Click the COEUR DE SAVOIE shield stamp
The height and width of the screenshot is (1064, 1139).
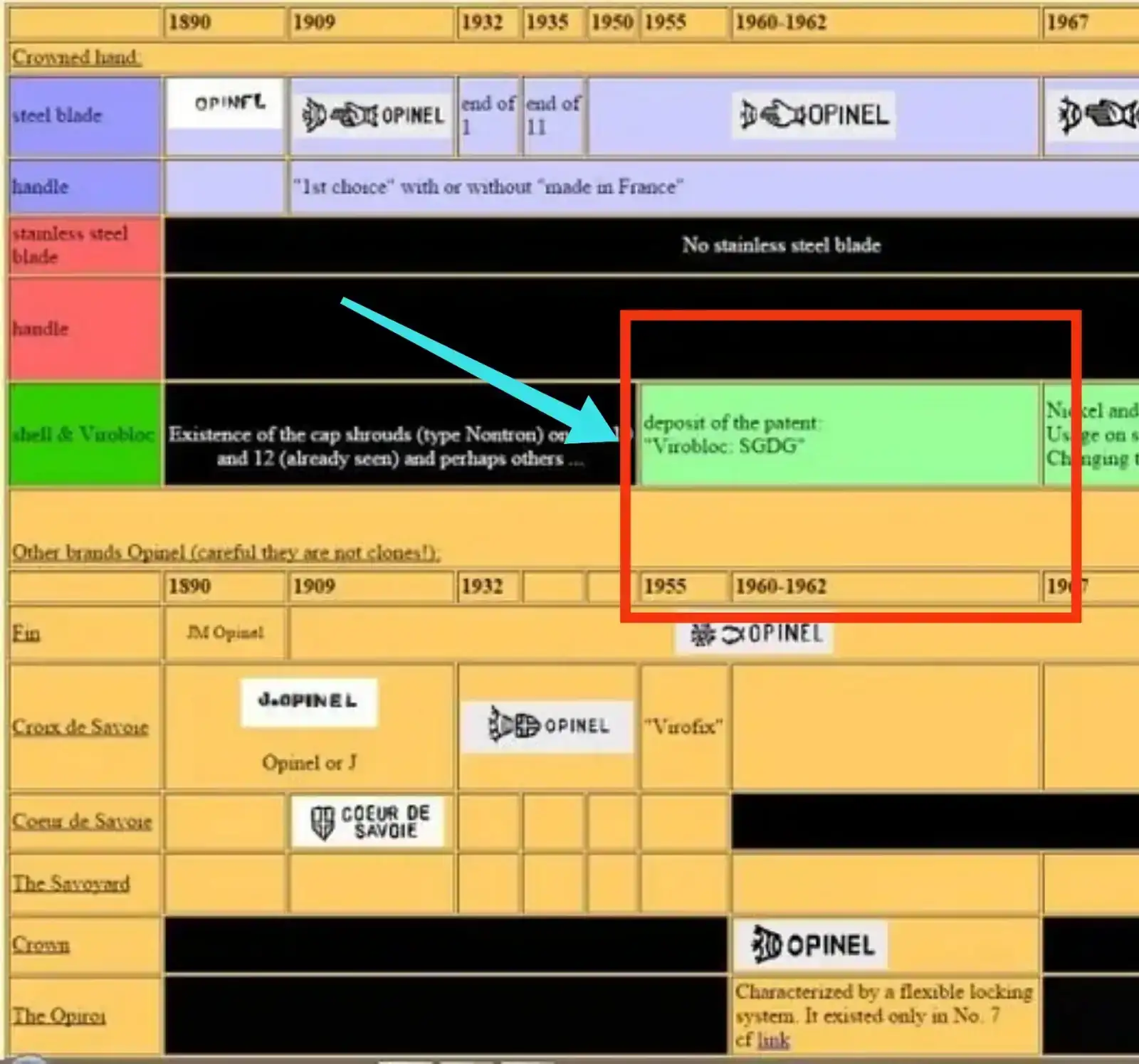coord(369,822)
